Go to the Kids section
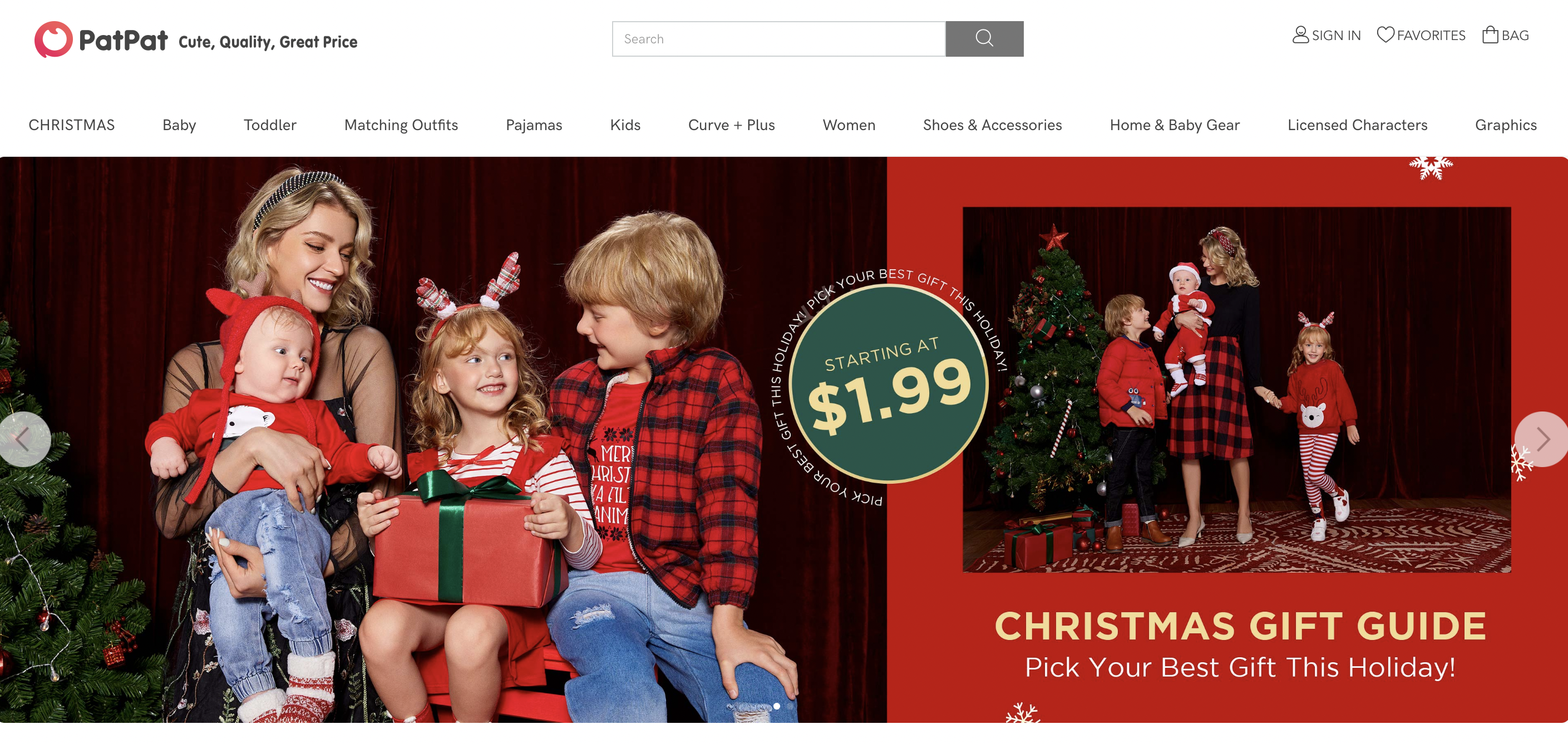The height and width of the screenshot is (744, 1568). (625, 125)
